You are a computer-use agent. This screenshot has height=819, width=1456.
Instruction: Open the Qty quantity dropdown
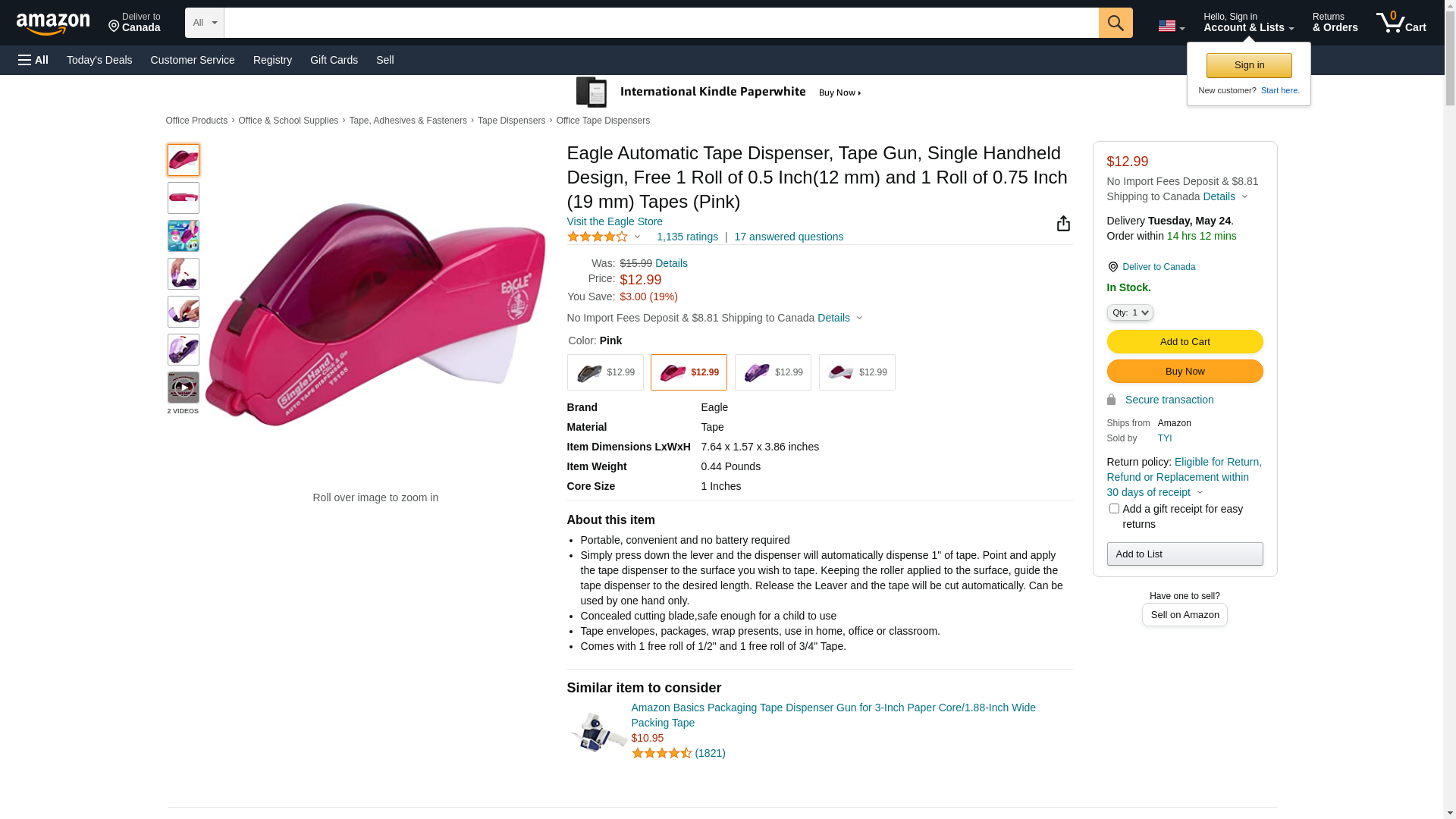1130,312
